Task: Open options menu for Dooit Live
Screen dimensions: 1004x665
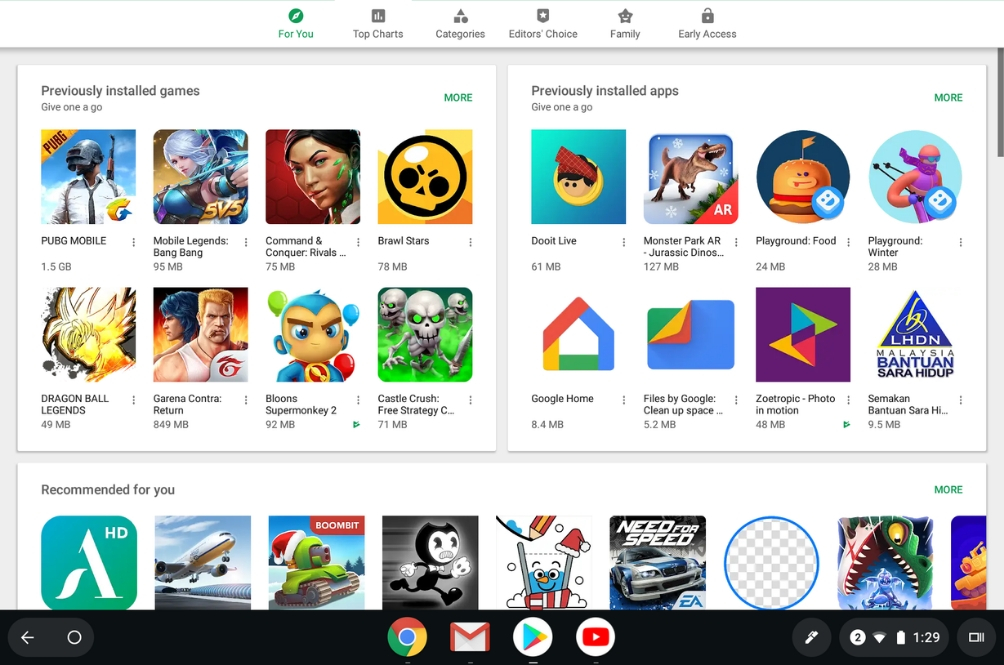Action: click(x=624, y=242)
